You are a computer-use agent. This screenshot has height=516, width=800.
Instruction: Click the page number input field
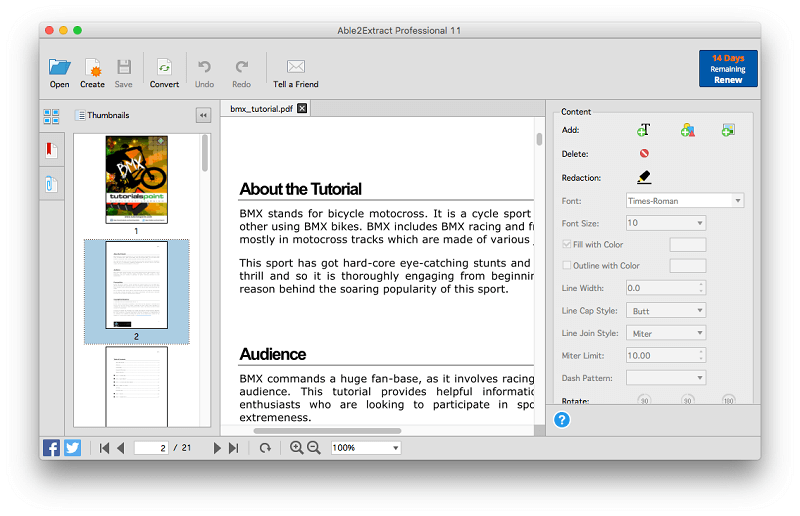pyautogui.click(x=151, y=448)
